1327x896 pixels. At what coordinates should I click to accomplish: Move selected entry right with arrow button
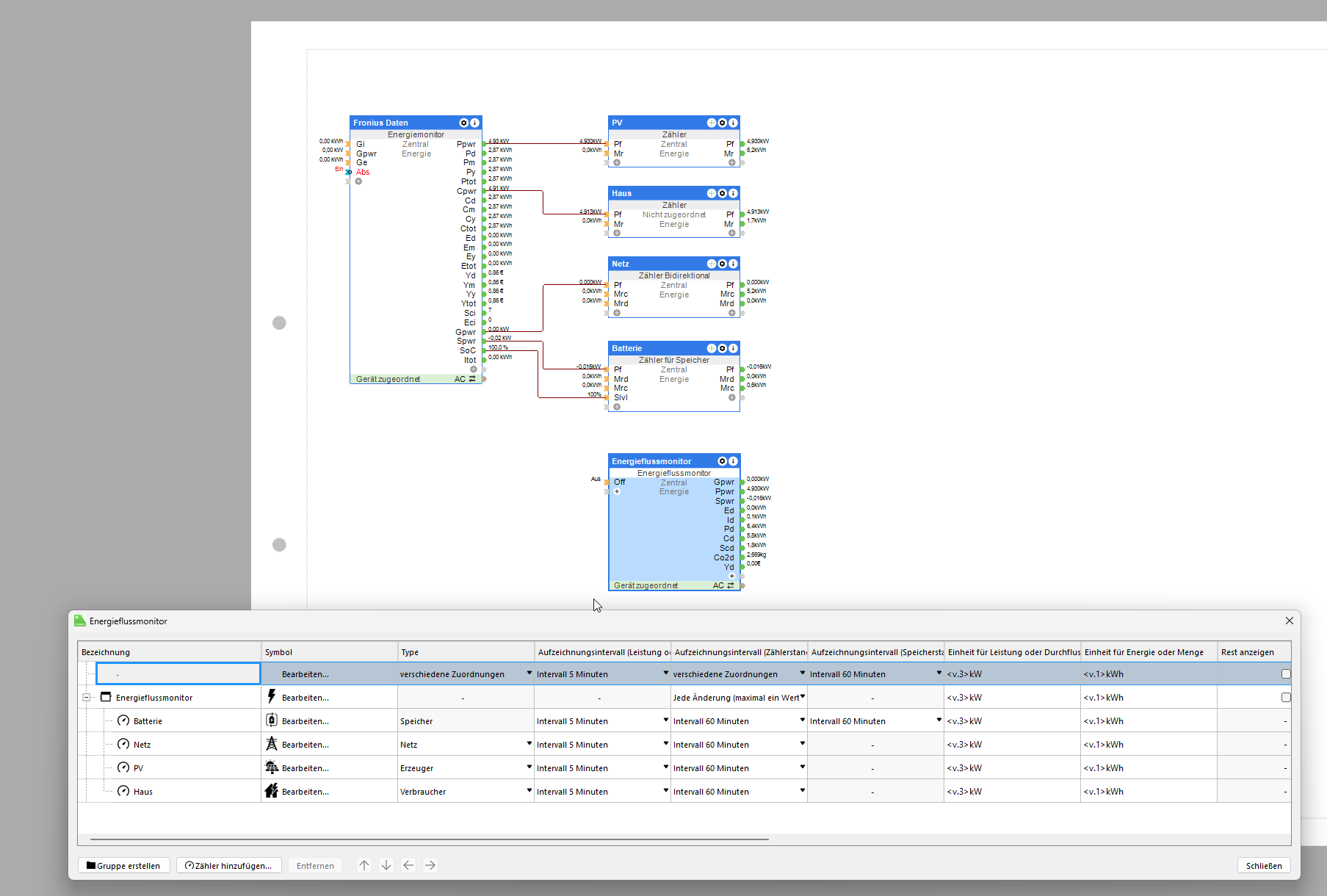click(430, 865)
